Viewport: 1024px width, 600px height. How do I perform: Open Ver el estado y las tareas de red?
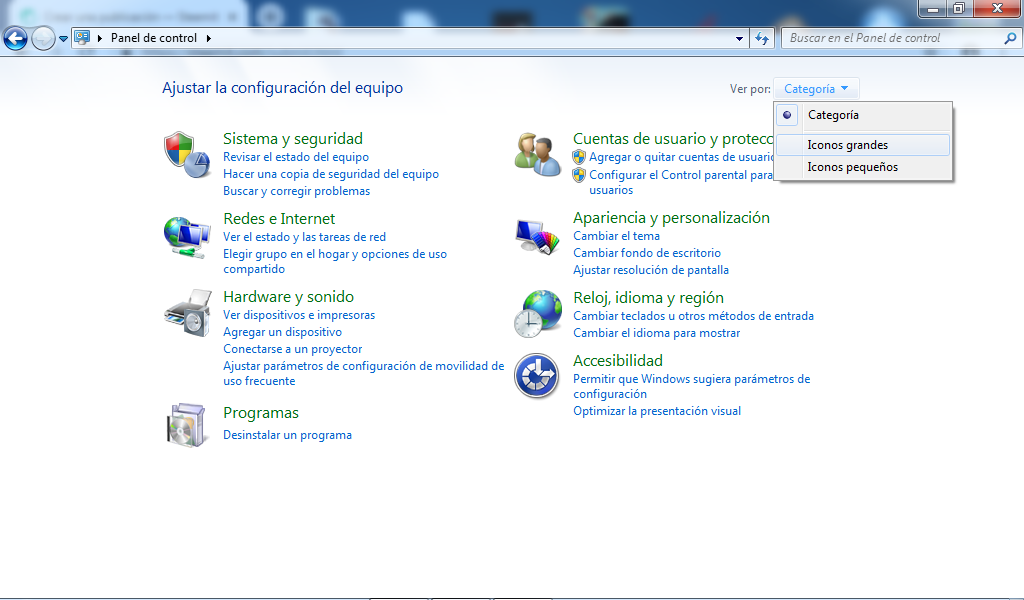(x=304, y=237)
